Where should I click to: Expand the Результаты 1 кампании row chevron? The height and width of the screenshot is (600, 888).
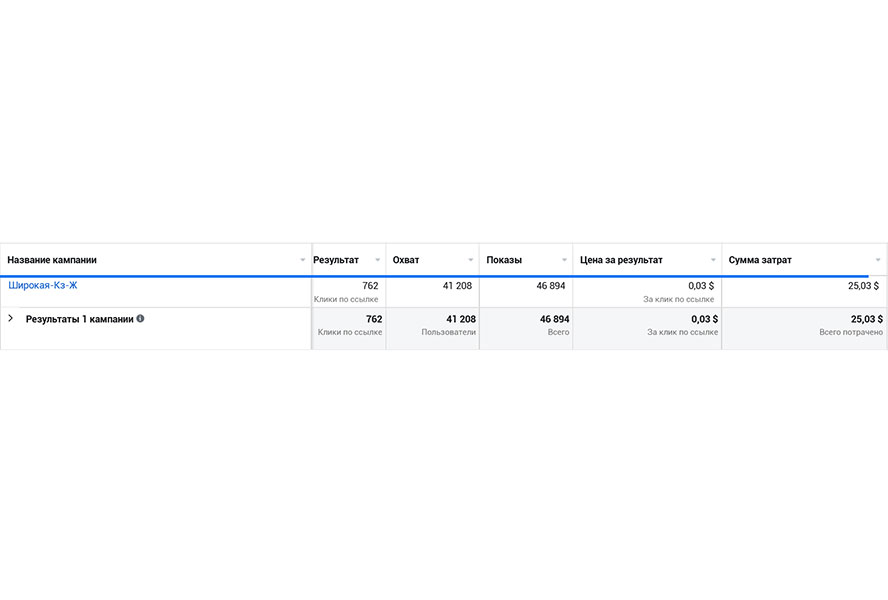pos(11,318)
